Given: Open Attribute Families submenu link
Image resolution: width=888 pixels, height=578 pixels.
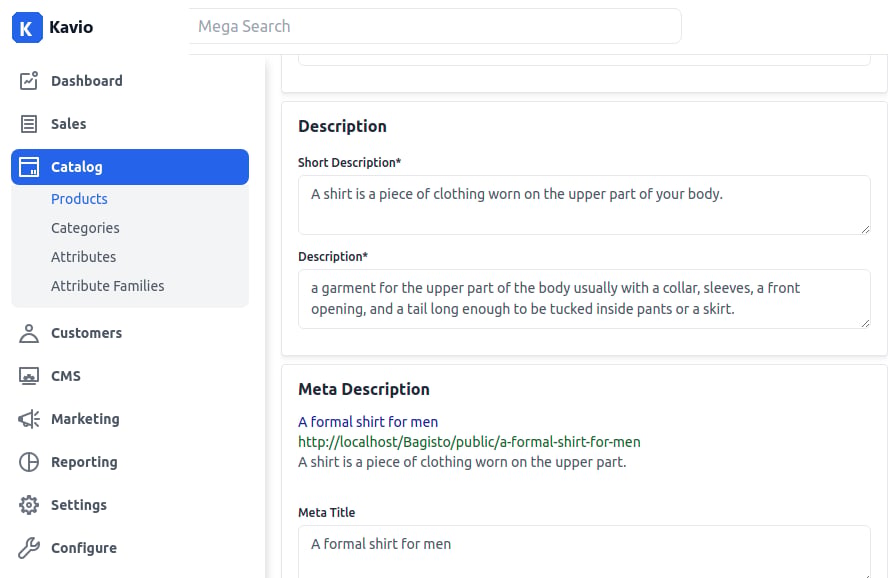Looking at the screenshot, I should [108, 286].
